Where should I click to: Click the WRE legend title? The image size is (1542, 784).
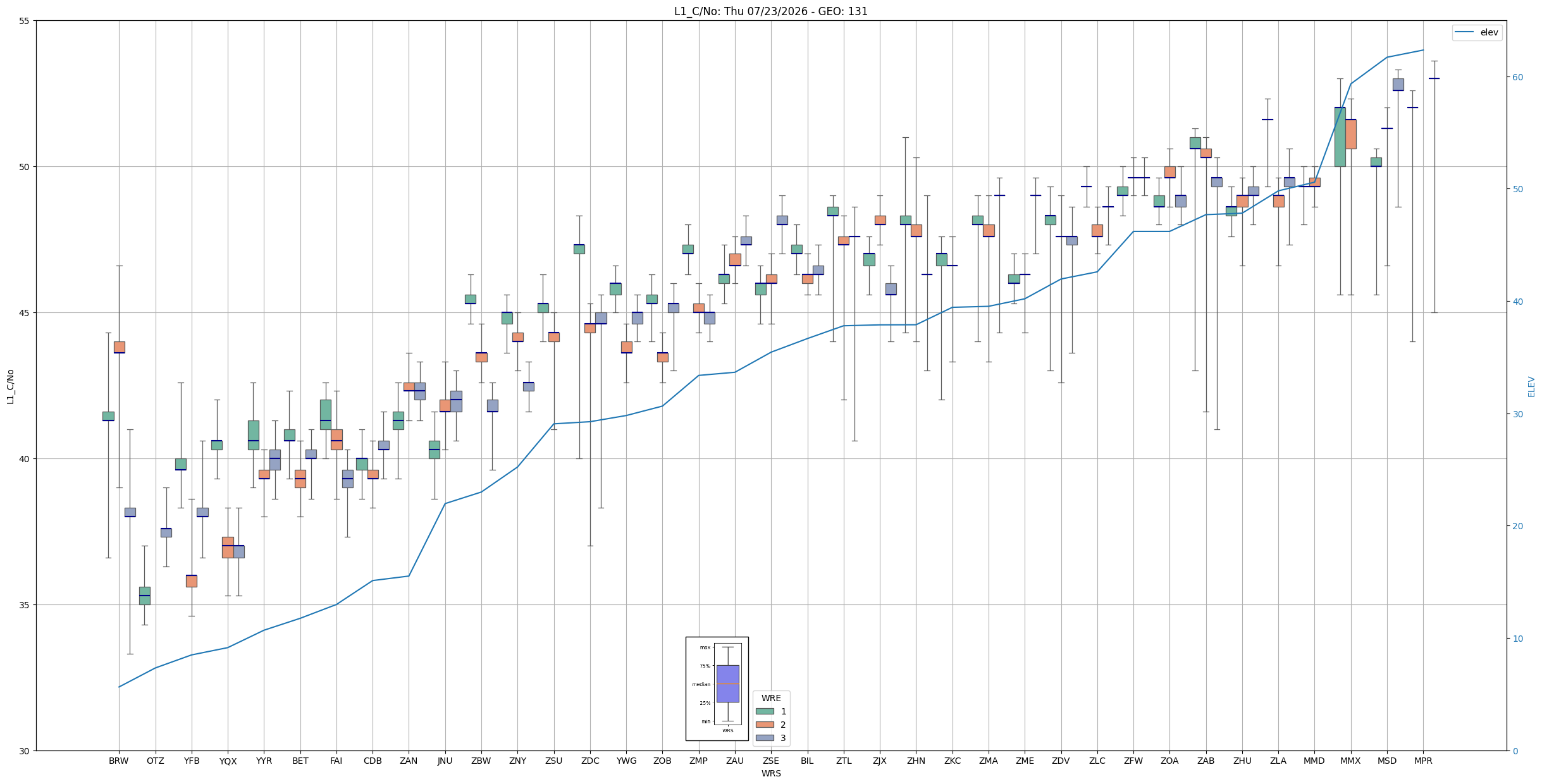[x=771, y=698]
